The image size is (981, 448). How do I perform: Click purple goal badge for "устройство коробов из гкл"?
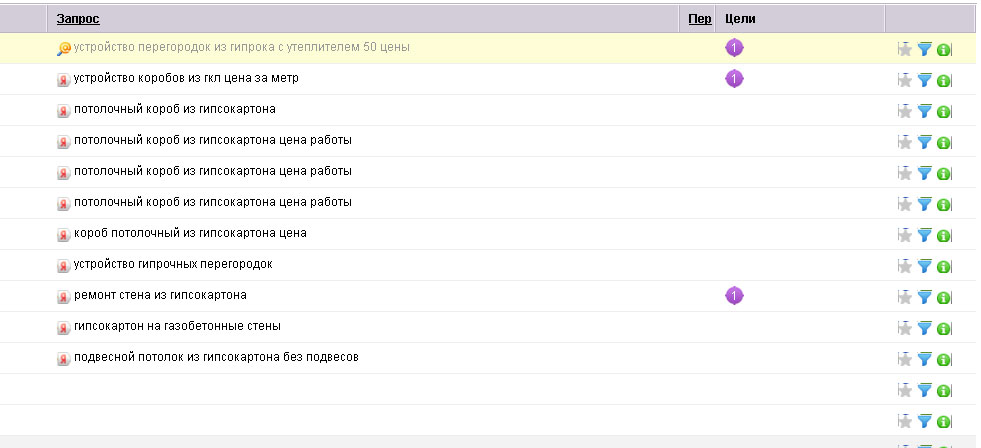(x=734, y=78)
